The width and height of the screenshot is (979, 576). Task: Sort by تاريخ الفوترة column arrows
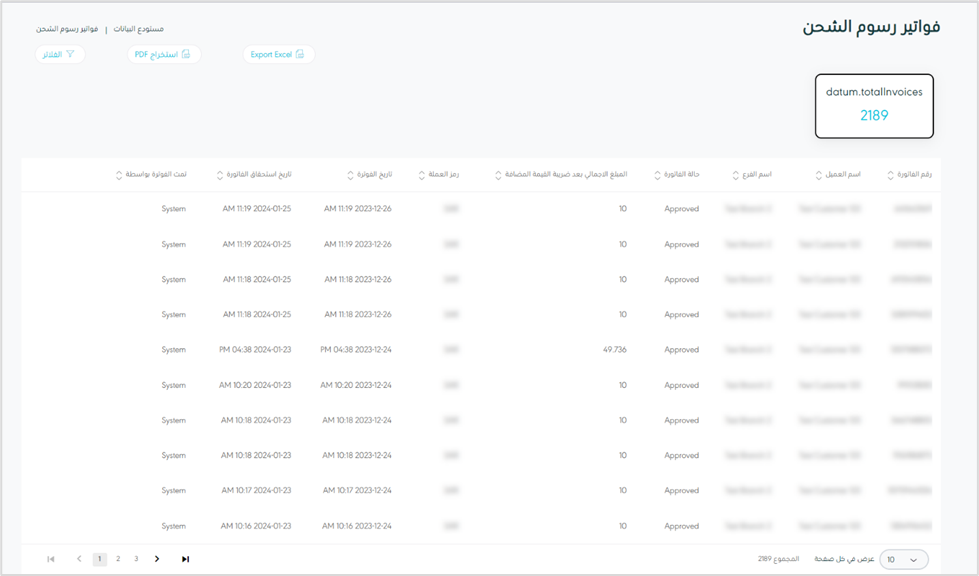351,175
